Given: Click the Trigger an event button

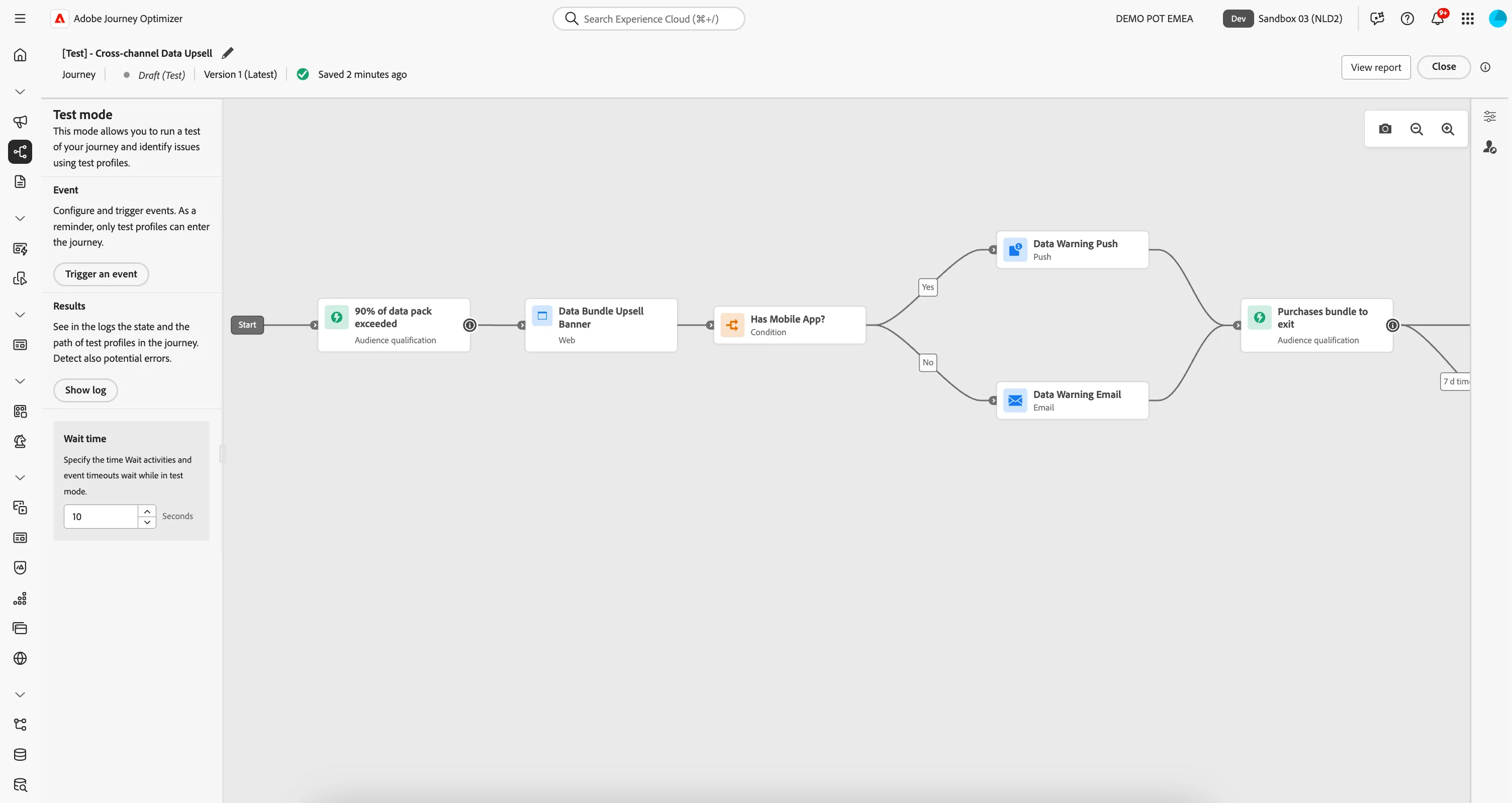Looking at the screenshot, I should pos(101,274).
